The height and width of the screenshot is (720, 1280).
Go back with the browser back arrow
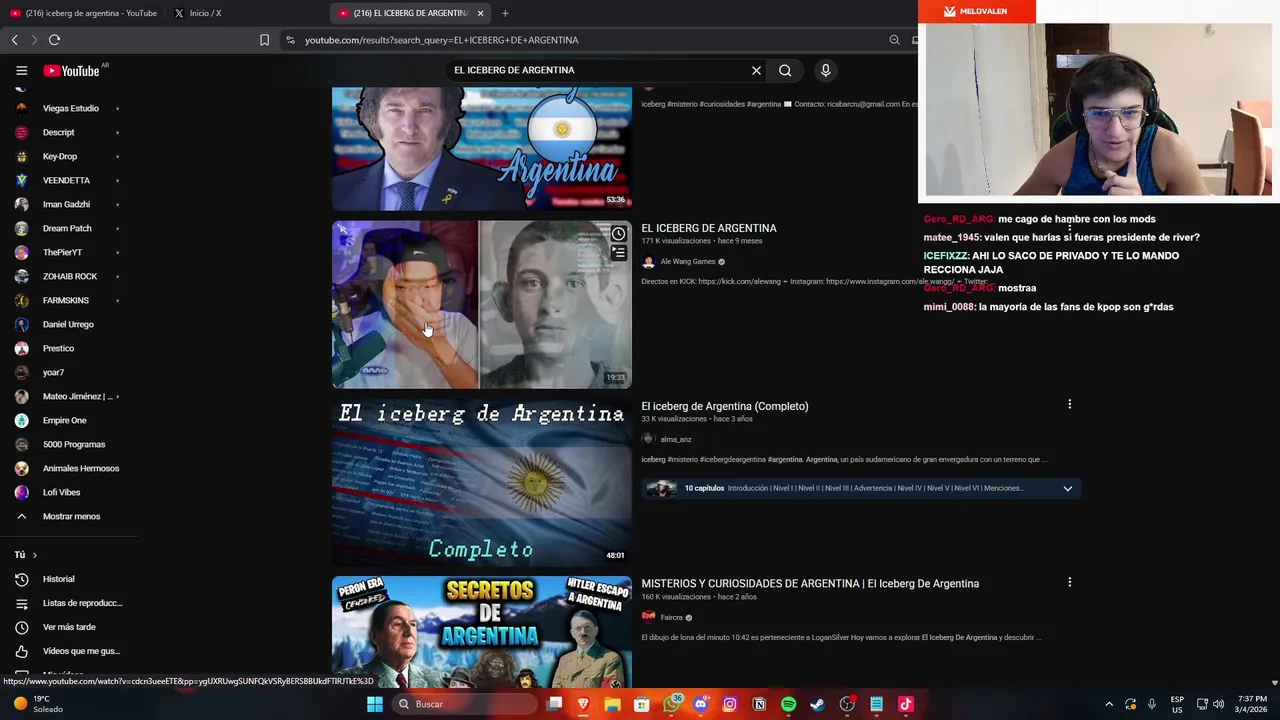[x=14, y=40]
